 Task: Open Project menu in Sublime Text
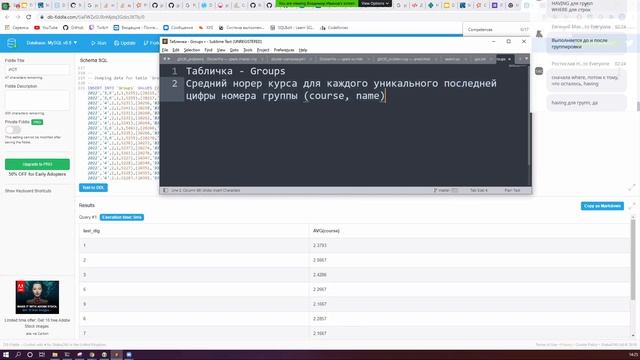pyautogui.click(x=263, y=50)
